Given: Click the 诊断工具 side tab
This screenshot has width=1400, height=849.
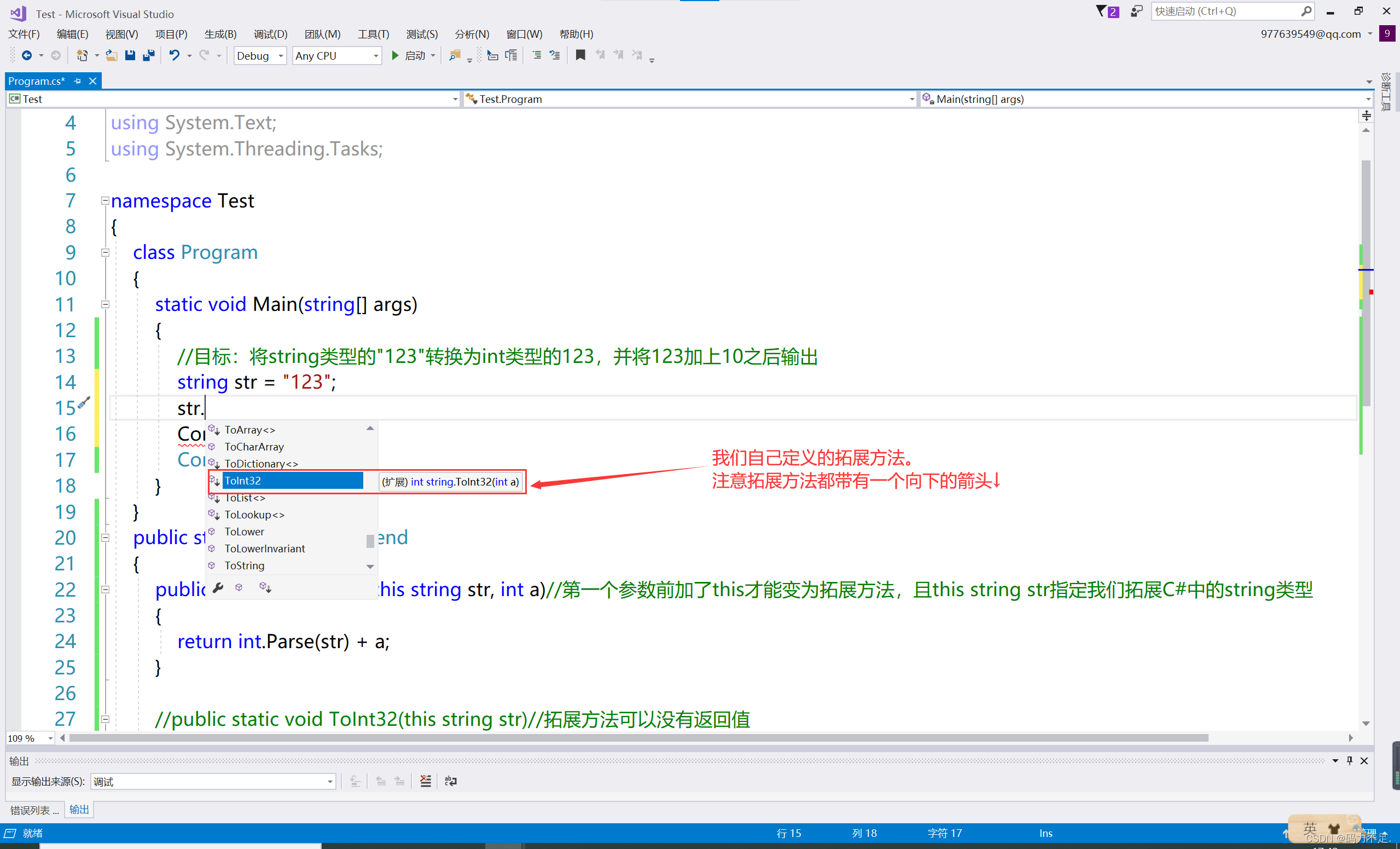Looking at the screenshot, I should pyautogui.click(x=1387, y=91).
